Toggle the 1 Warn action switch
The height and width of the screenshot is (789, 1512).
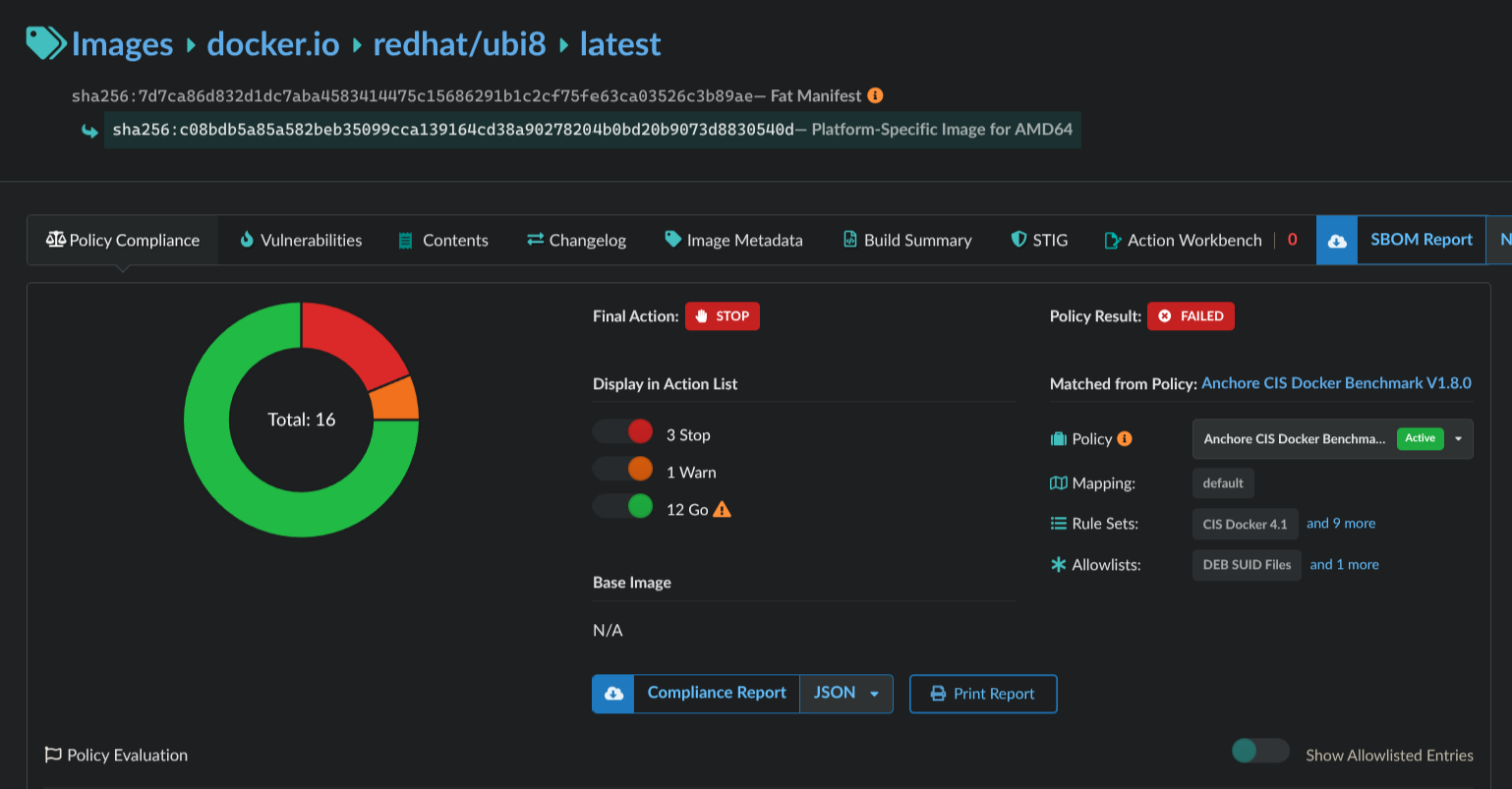point(623,470)
